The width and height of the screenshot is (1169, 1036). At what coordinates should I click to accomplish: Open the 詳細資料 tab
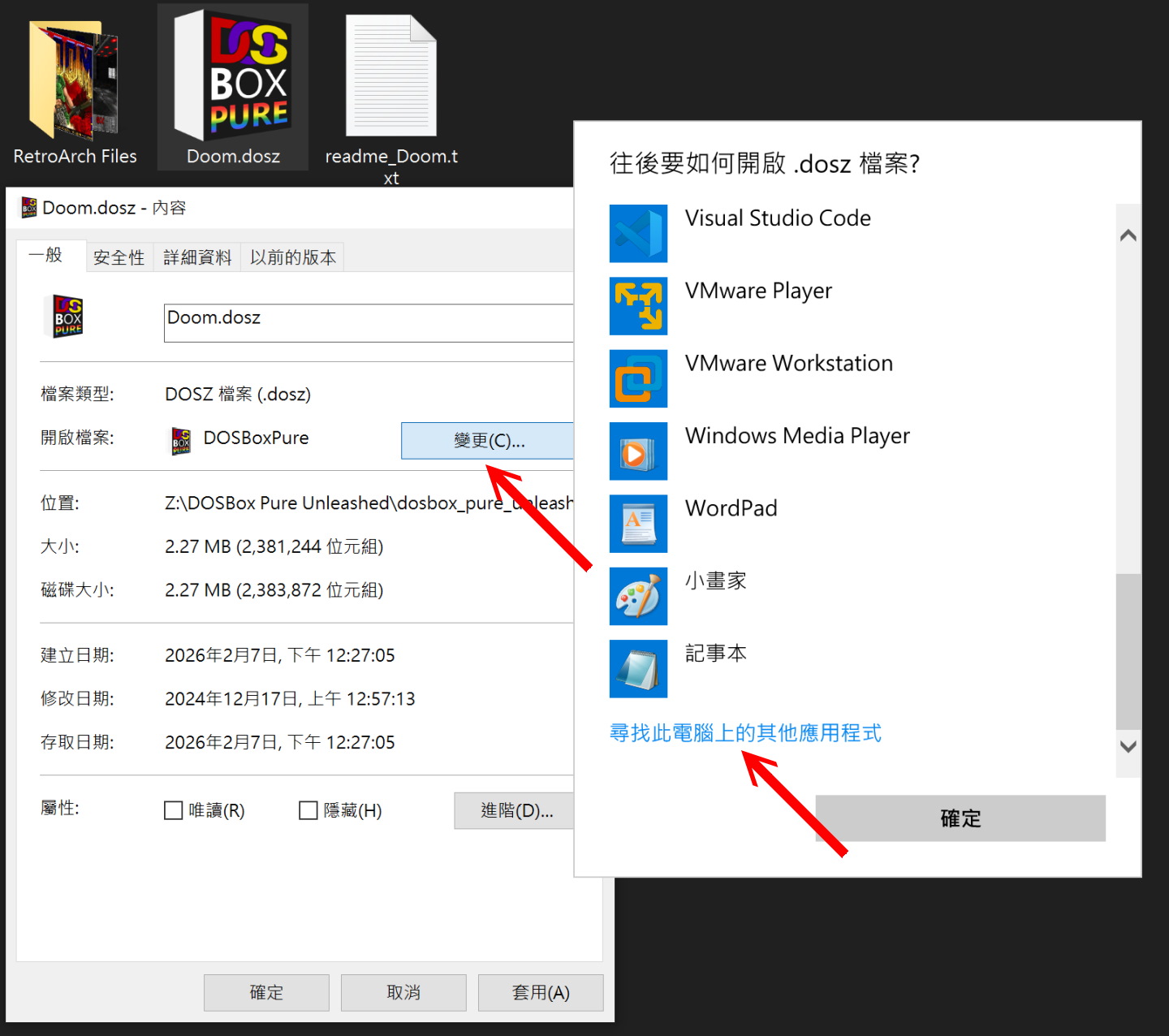(196, 257)
